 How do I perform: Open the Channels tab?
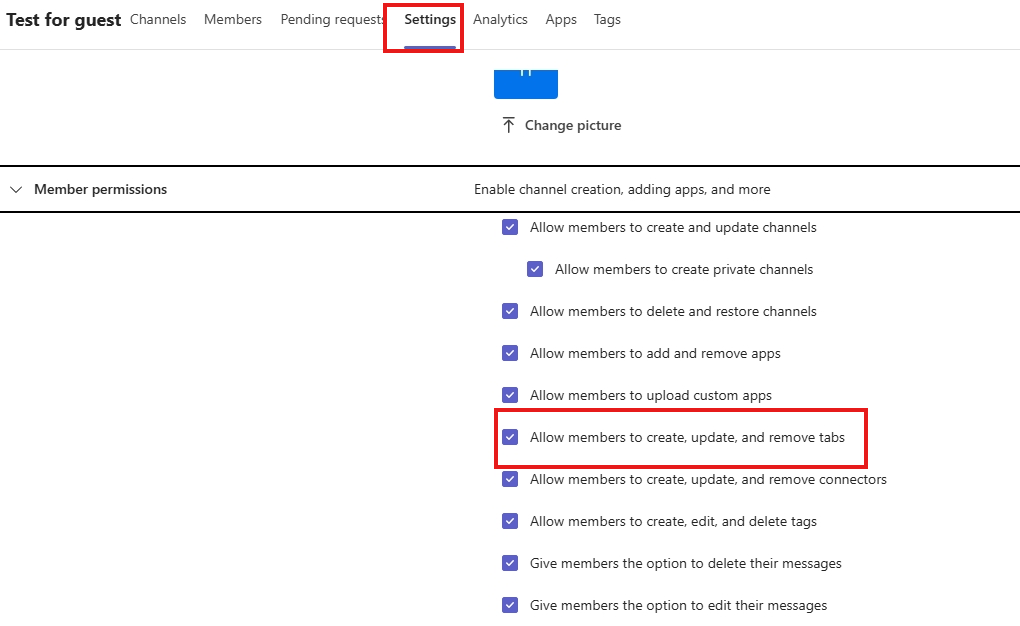coord(158,20)
